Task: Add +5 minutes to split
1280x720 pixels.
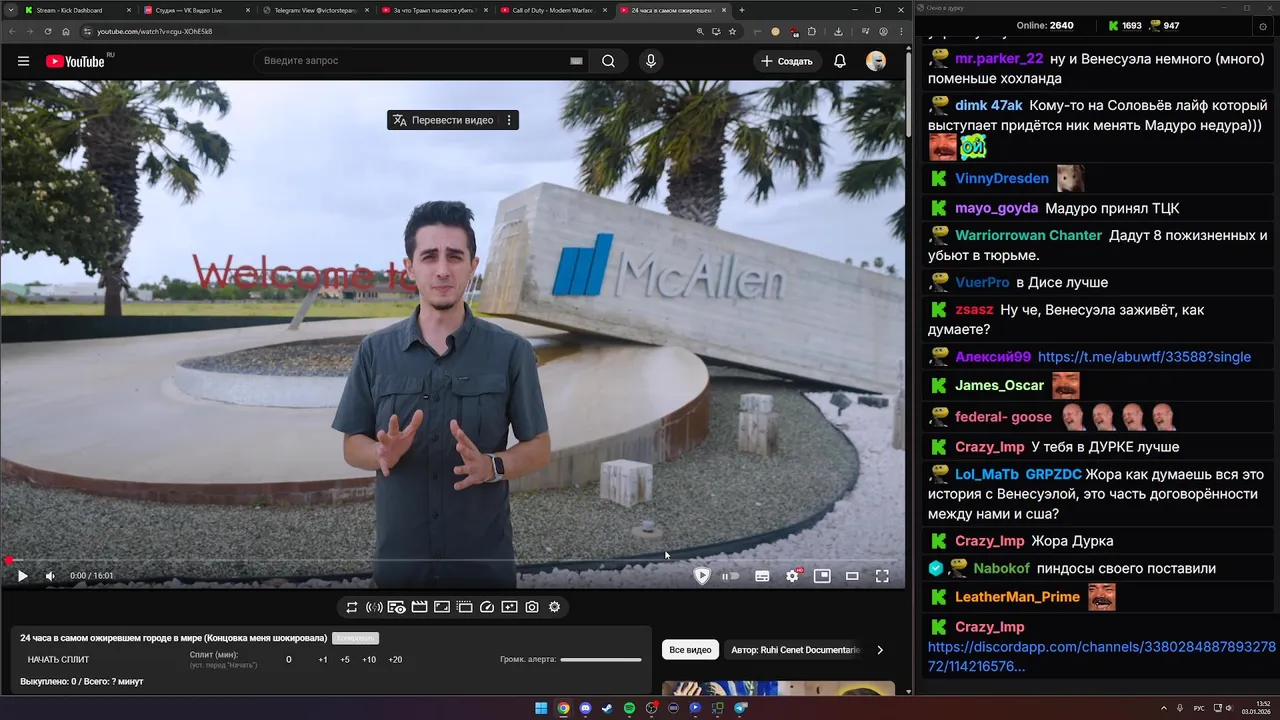Action: pos(345,660)
